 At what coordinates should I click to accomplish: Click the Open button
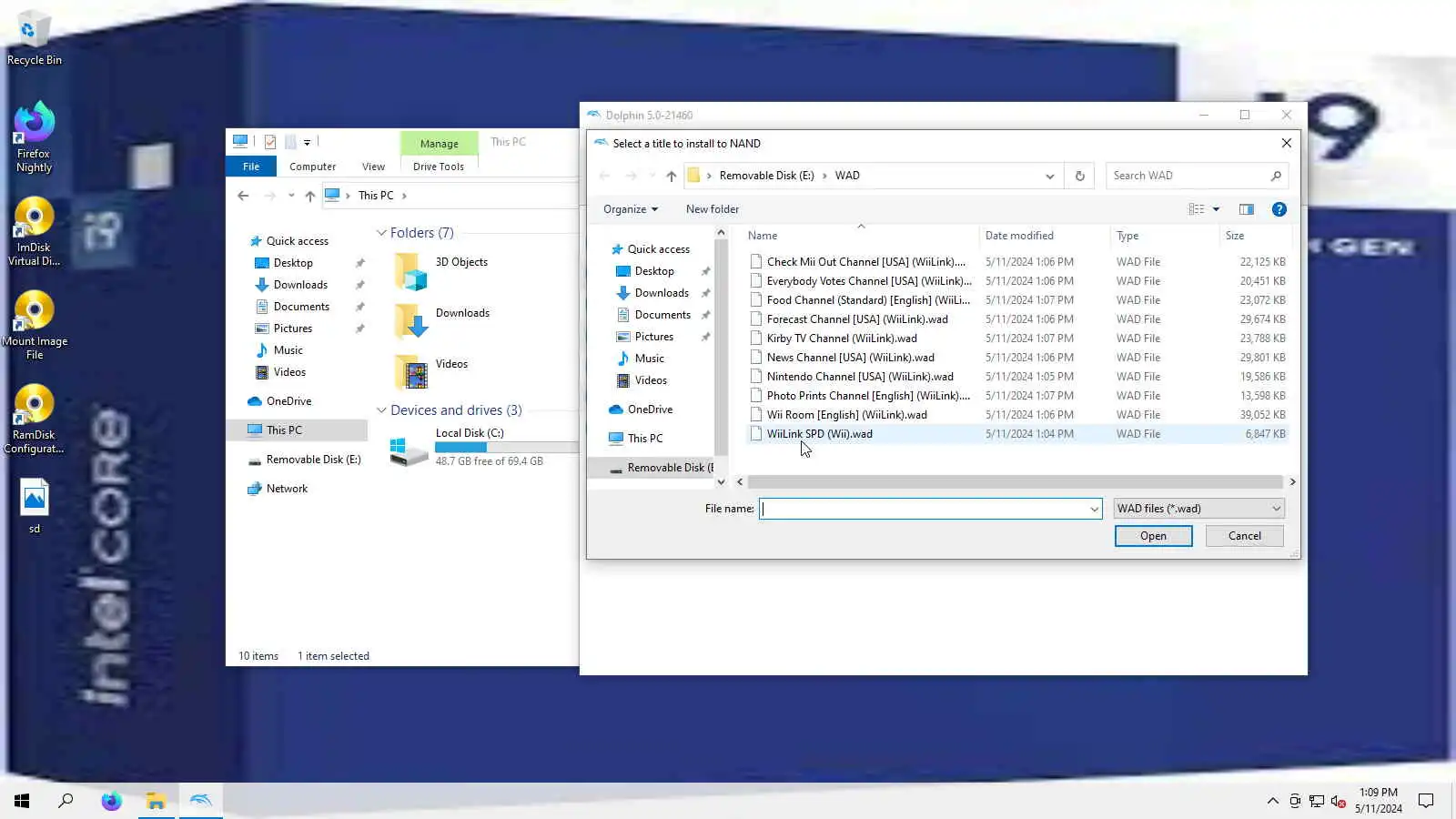click(1153, 536)
